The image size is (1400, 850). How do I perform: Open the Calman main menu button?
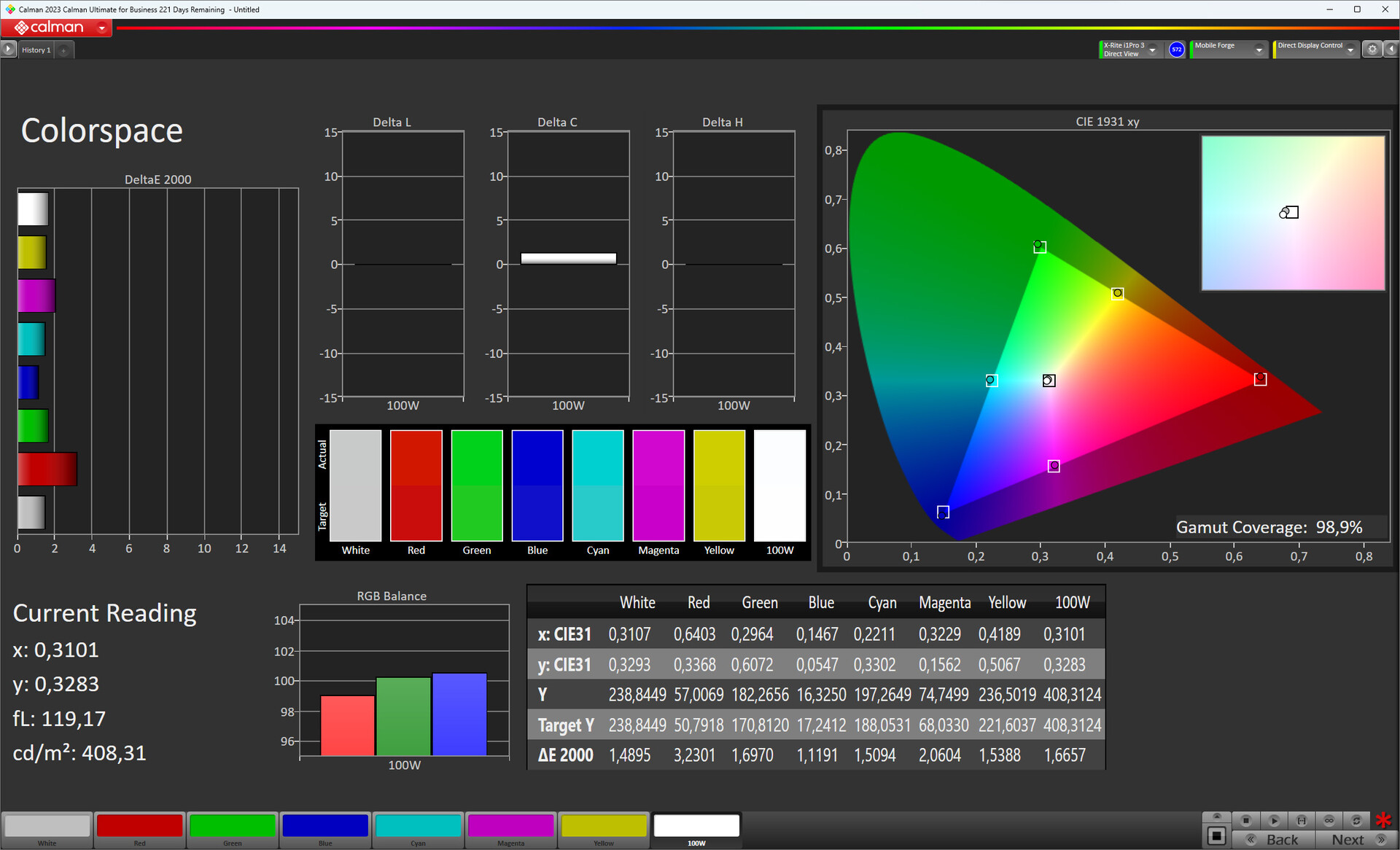tap(57, 28)
